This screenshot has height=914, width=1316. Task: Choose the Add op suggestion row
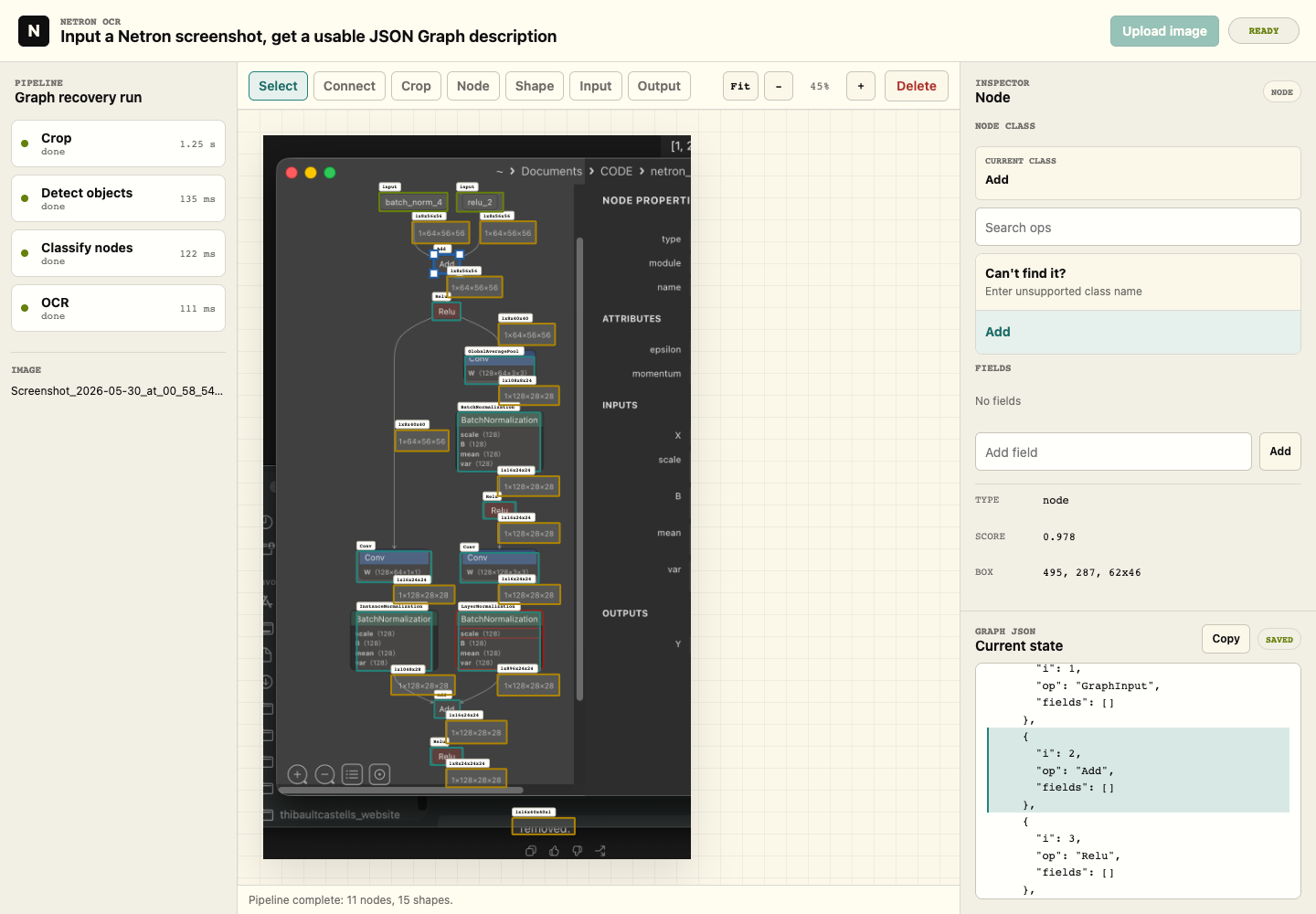(1138, 332)
